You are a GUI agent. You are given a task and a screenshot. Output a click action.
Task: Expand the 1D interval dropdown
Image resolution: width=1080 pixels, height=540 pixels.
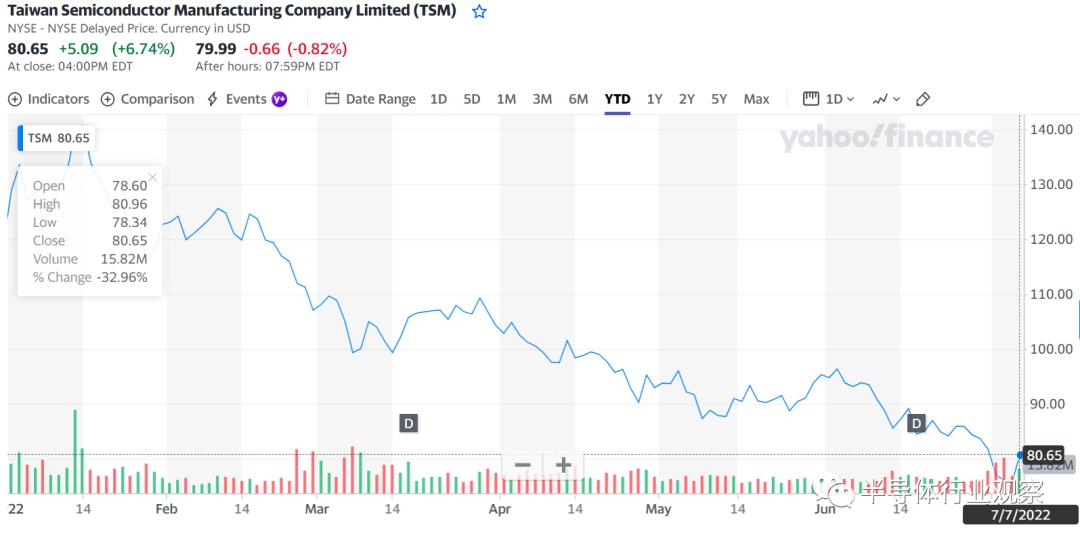pos(830,99)
